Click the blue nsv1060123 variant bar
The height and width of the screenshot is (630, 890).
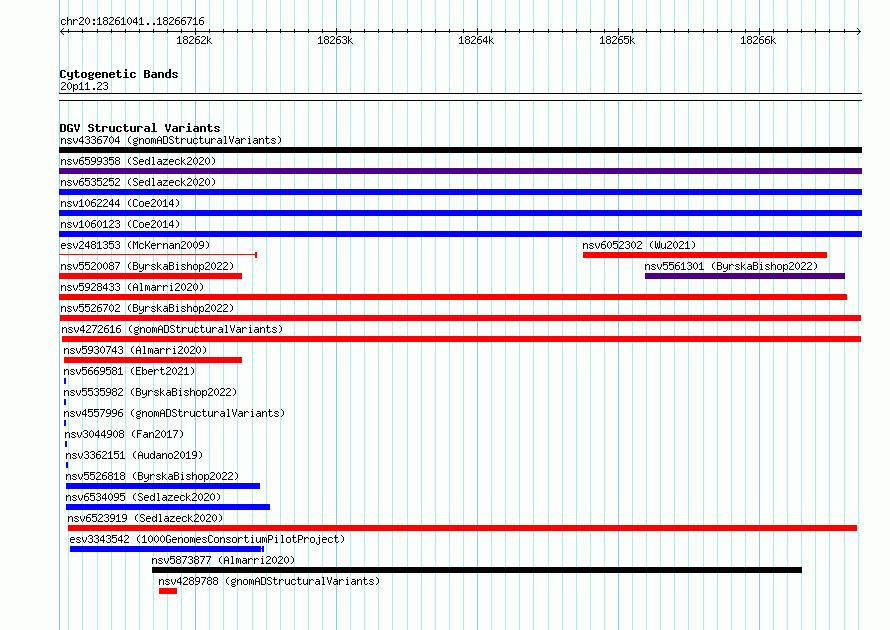pos(460,234)
